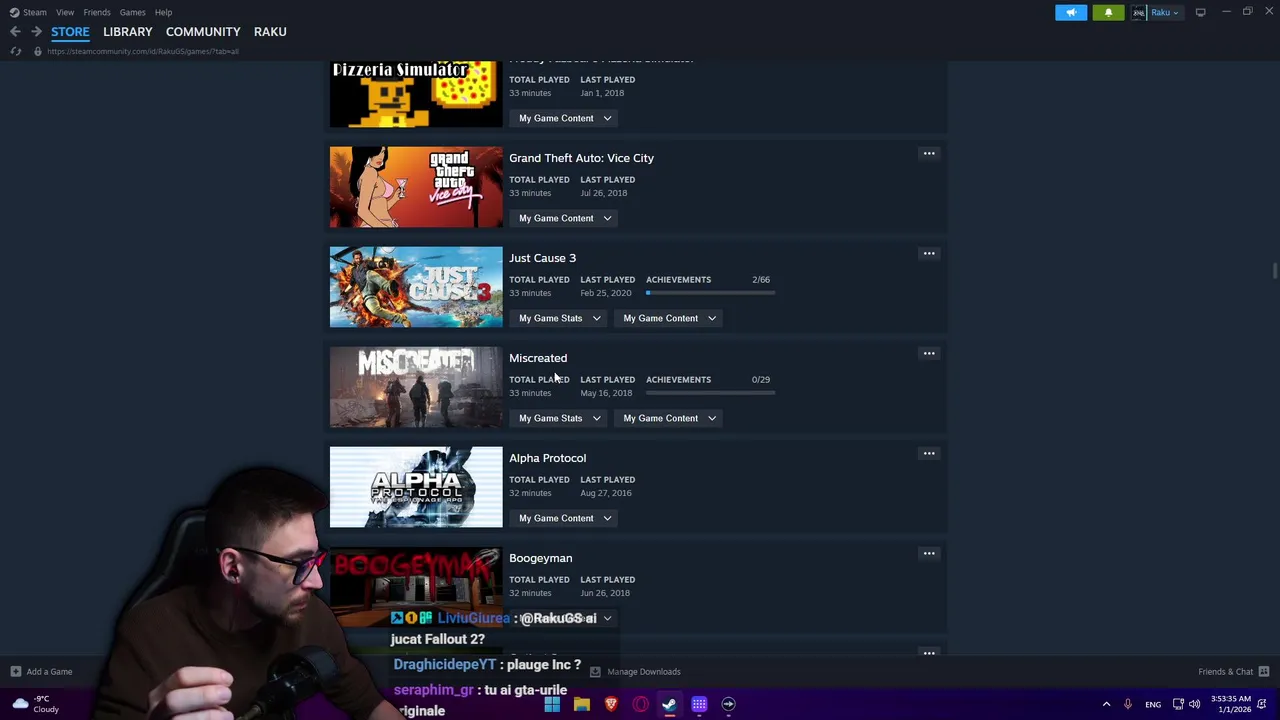Viewport: 1280px width, 720px height.
Task: Open the Help menu
Action: (163, 12)
